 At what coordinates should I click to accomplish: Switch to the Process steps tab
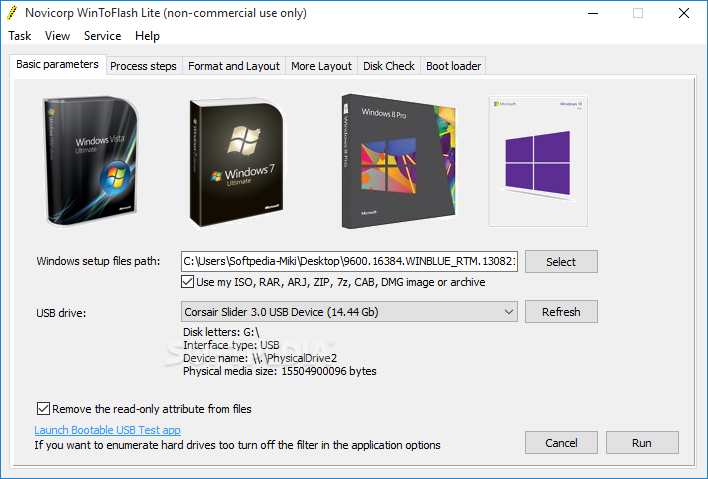[143, 66]
